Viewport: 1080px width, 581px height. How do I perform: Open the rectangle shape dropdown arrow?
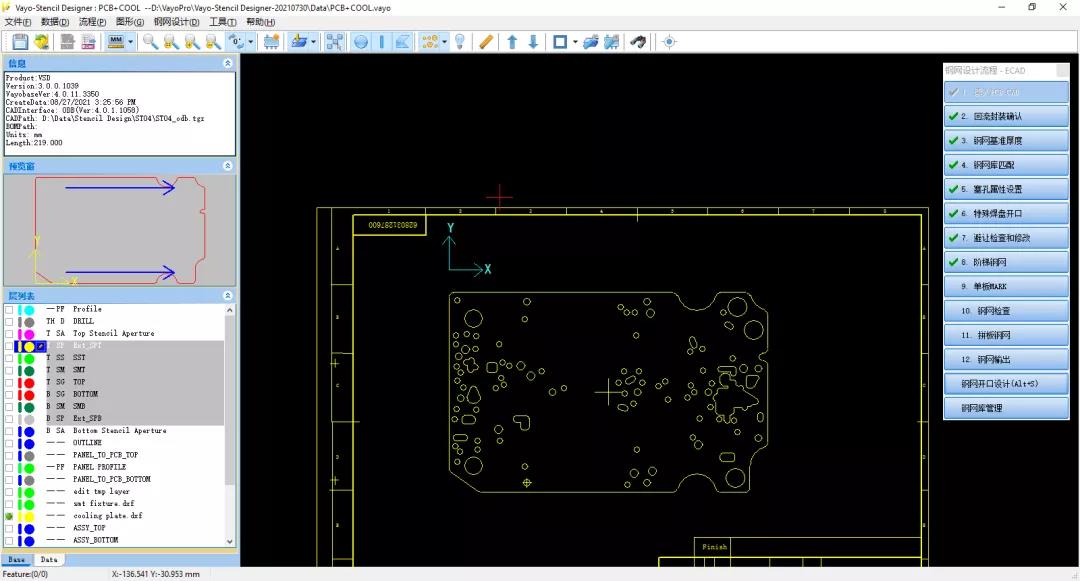[x=574, y=42]
